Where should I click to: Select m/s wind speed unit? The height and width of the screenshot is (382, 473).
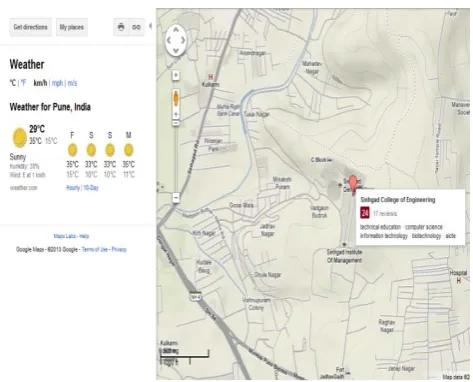click(72, 83)
